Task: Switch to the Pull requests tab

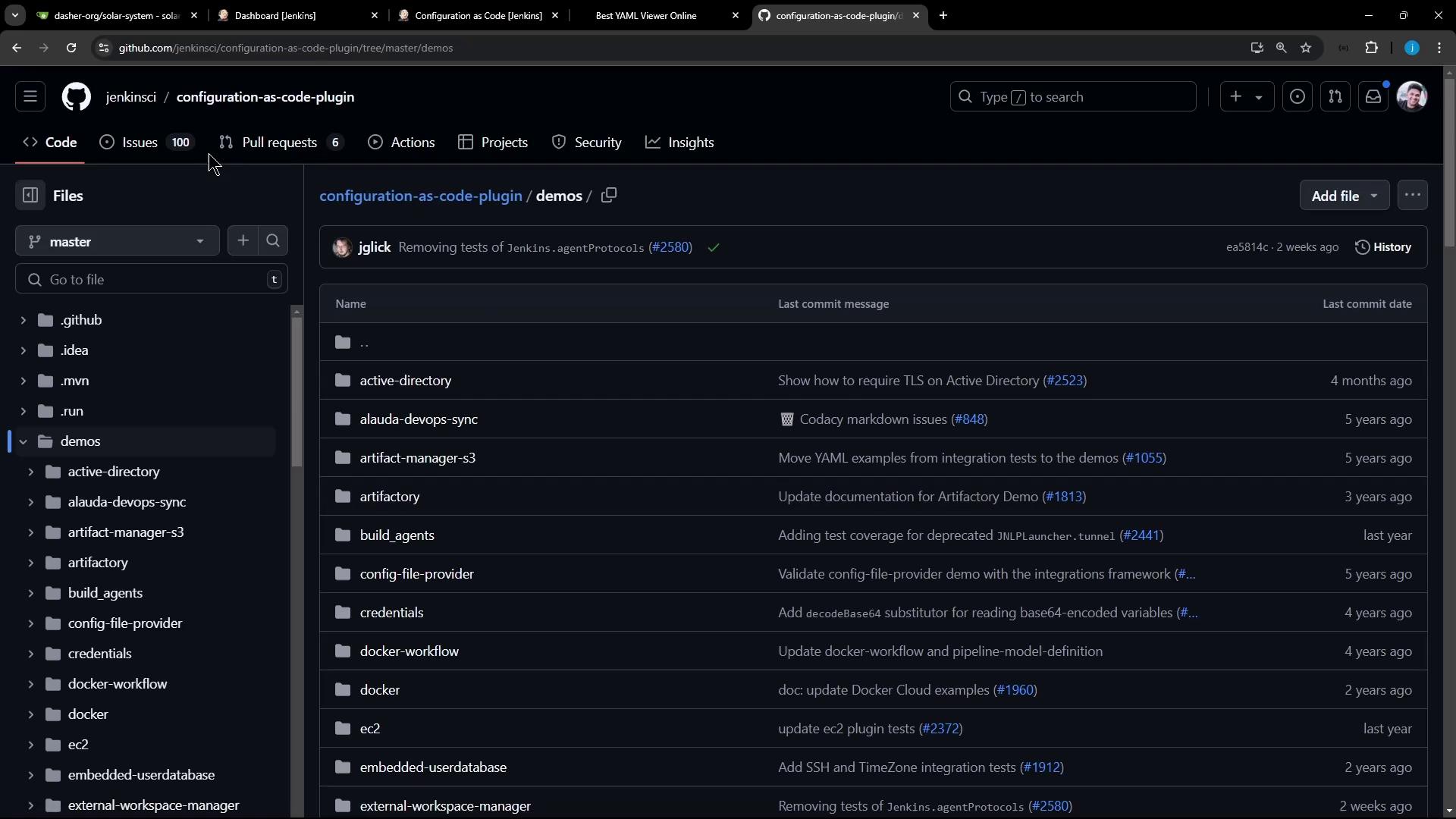Action: point(279,143)
